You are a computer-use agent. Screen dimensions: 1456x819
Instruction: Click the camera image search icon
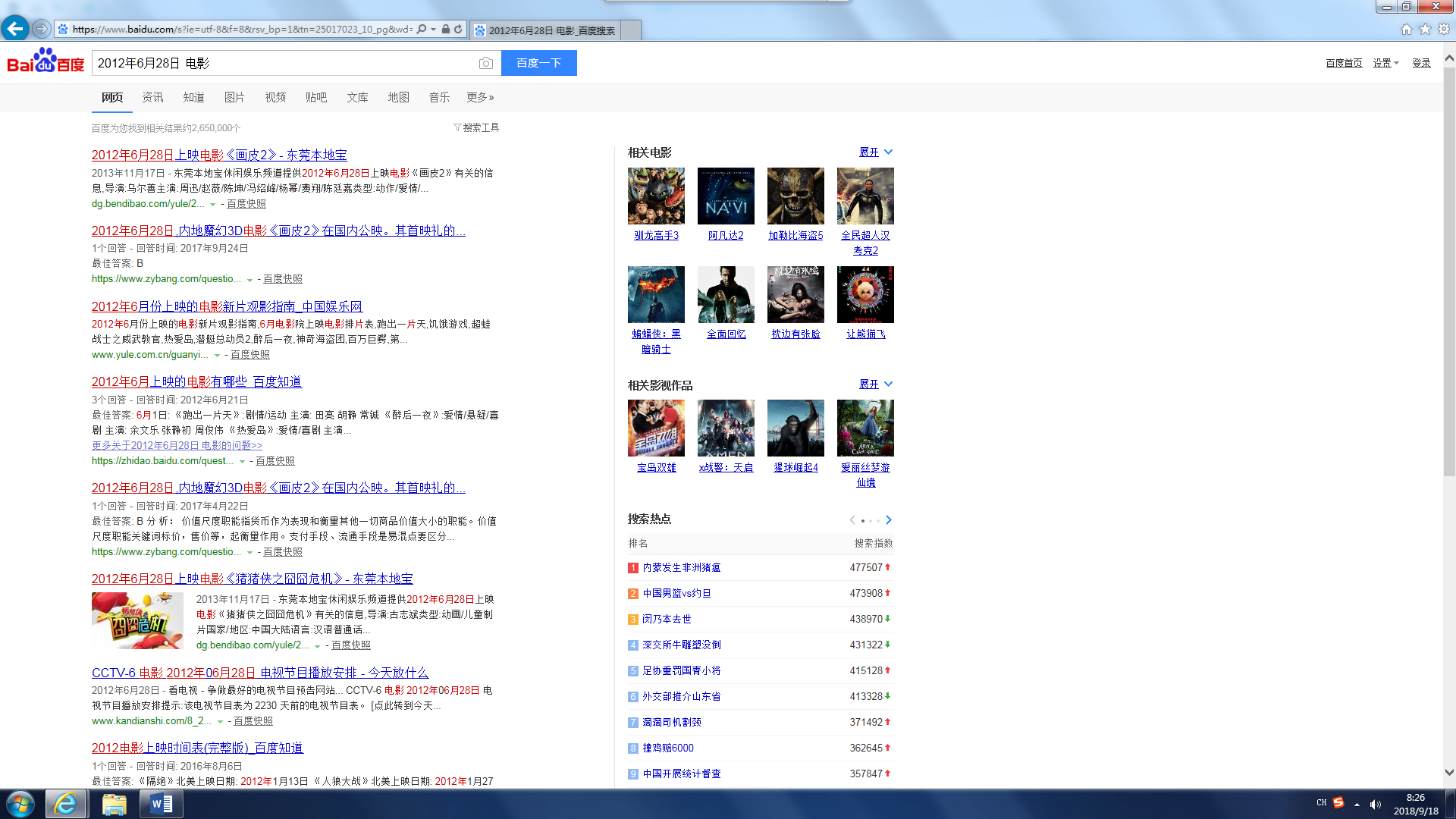coord(486,63)
